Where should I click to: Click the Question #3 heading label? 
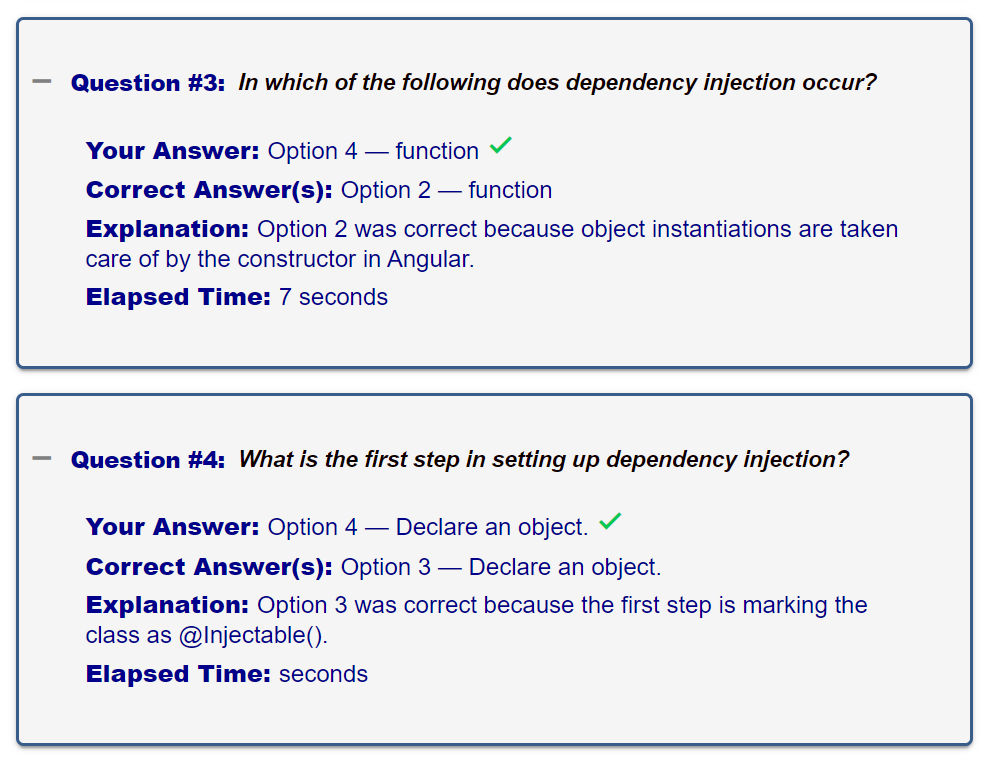click(x=148, y=82)
